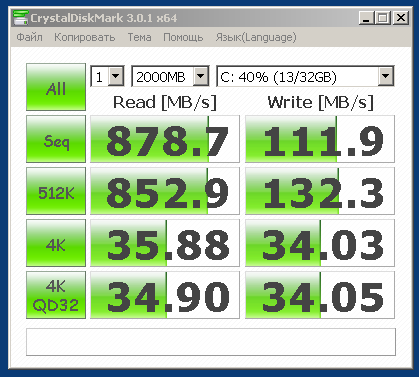This screenshot has width=419, height=377.
Task: Maximize the CrystalDiskMark window
Action: click(x=383, y=18)
